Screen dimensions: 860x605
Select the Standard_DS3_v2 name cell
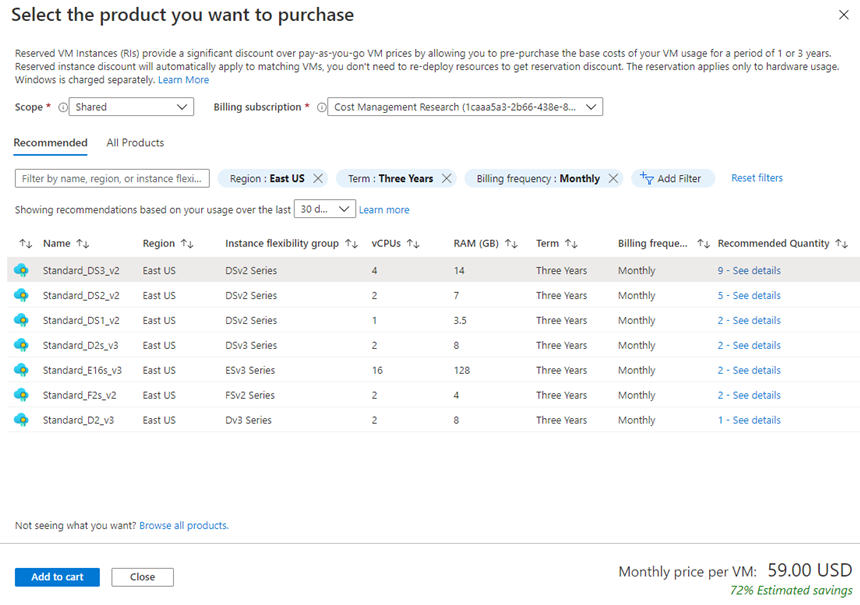pos(81,270)
